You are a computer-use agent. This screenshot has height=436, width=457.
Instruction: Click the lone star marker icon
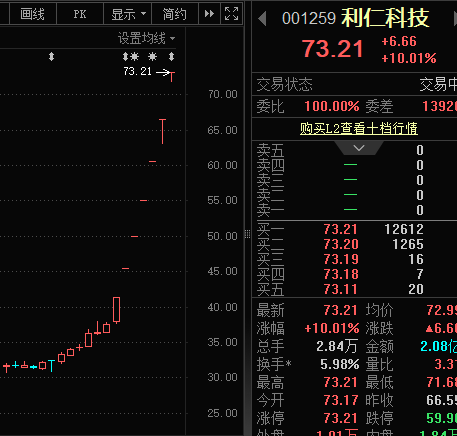(152, 56)
